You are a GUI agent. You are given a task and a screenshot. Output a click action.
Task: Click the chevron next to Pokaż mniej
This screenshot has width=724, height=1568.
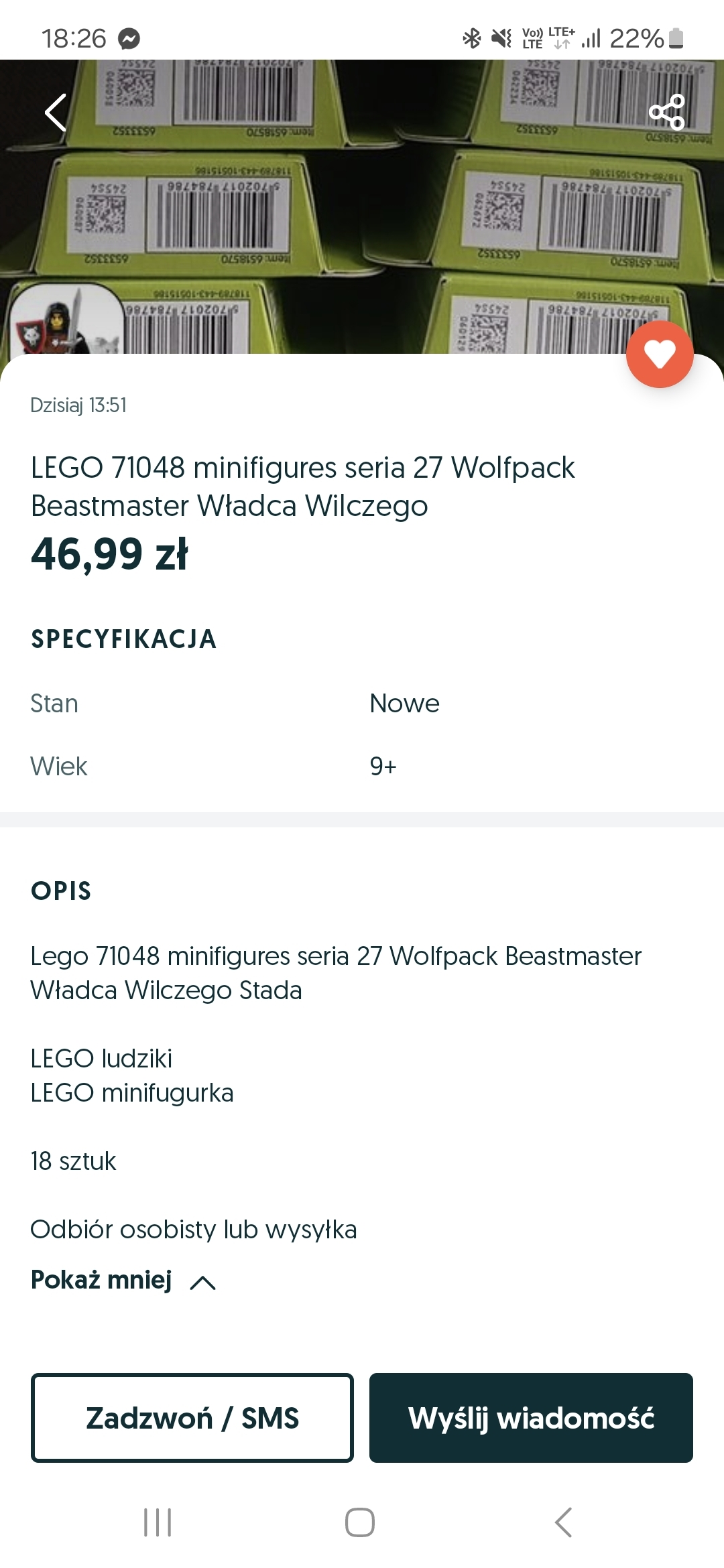coord(202,1283)
